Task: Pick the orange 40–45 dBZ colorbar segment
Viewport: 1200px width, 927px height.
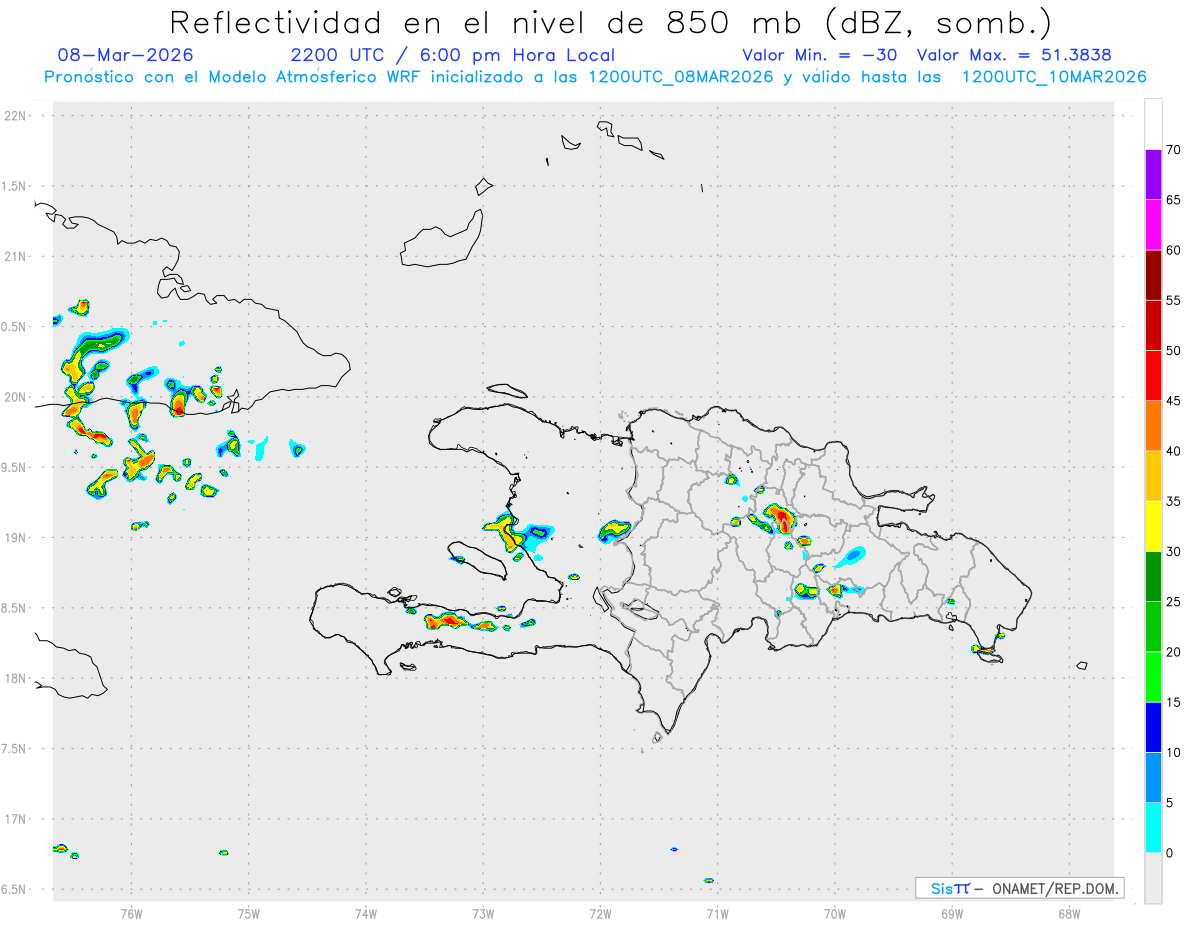Action: [x=1153, y=426]
